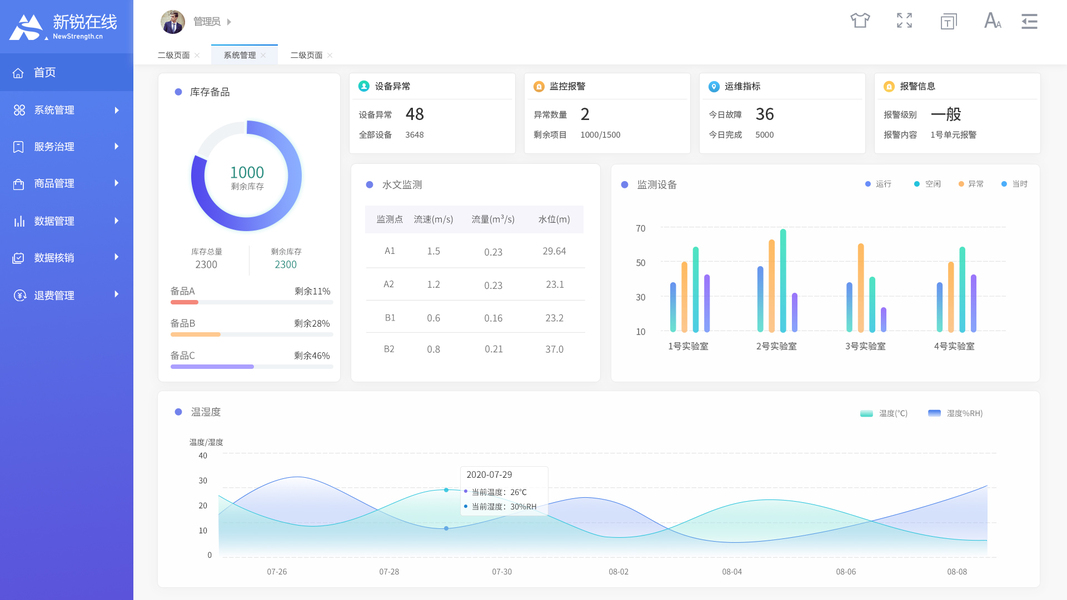Select the A1 monitoring point row
This screenshot has width=1067, height=600.
(475, 251)
